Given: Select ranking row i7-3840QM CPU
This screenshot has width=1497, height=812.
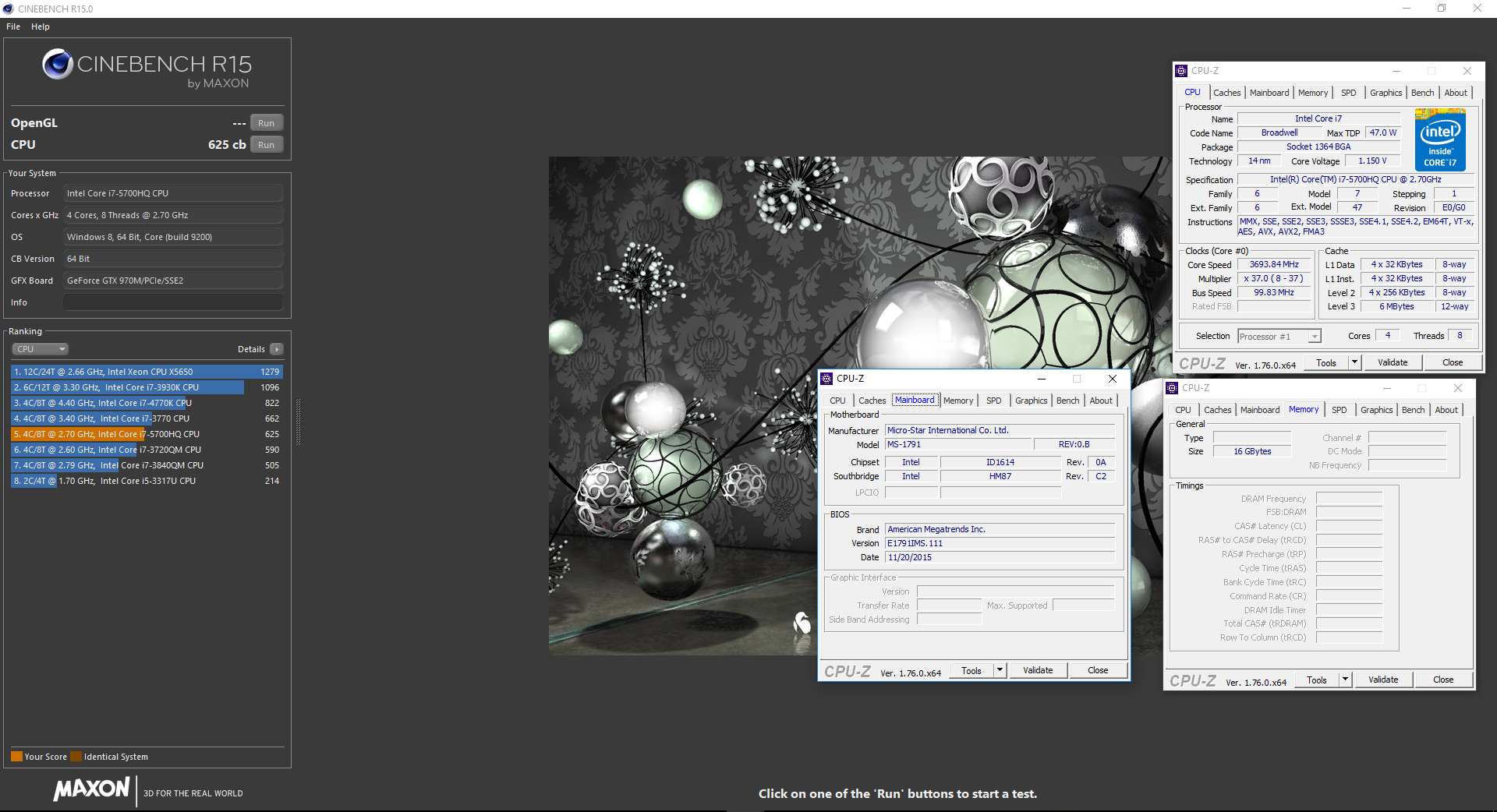Looking at the screenshot, I should point(147,465).
